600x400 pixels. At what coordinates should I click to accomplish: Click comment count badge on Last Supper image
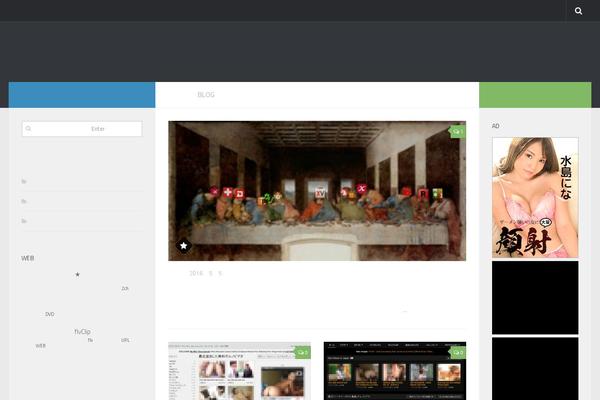click(458, 132)
